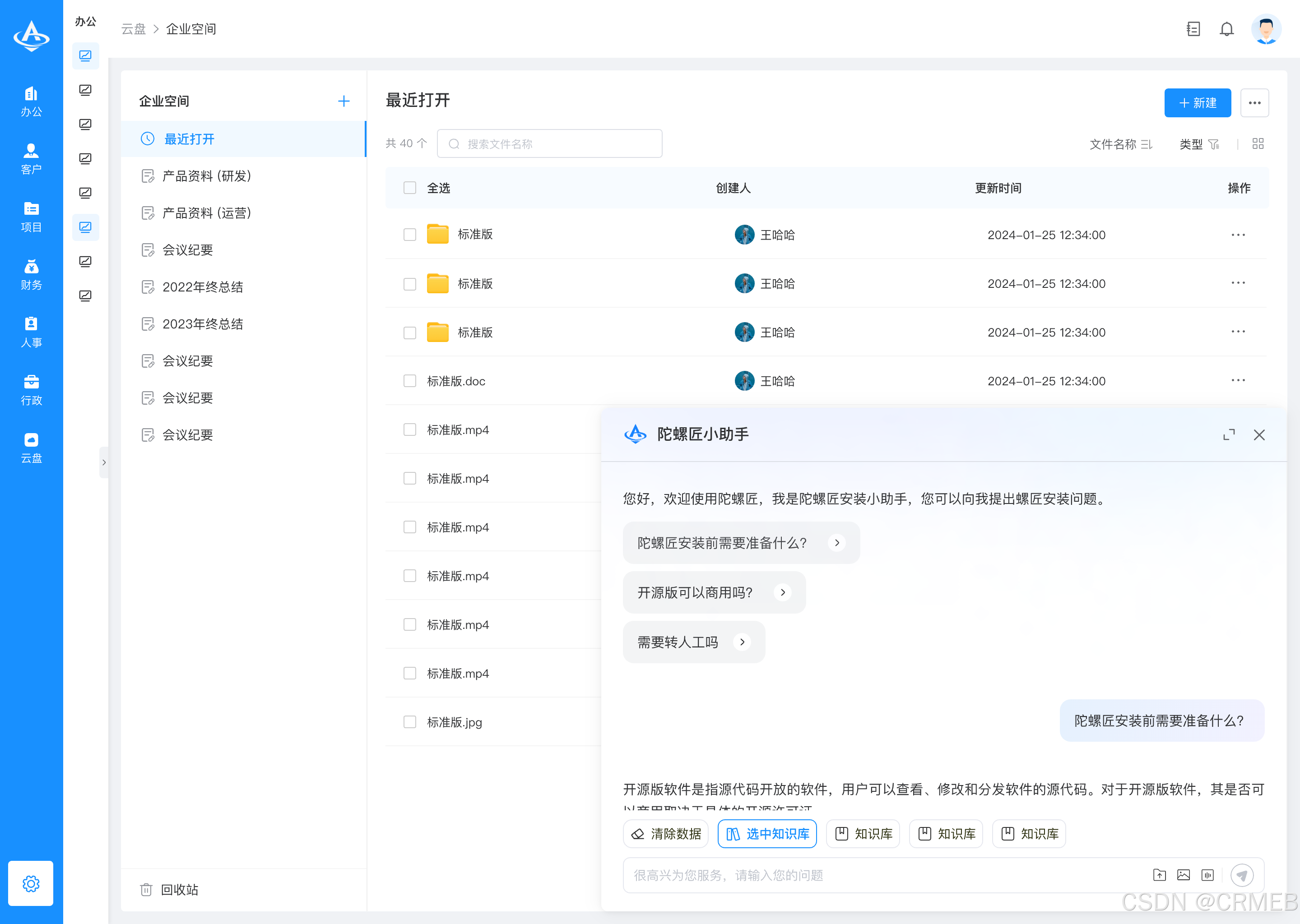The image size is (1300, 924).
Task: Open the 人事 module in the left sidebar
Action: point(31,331)
